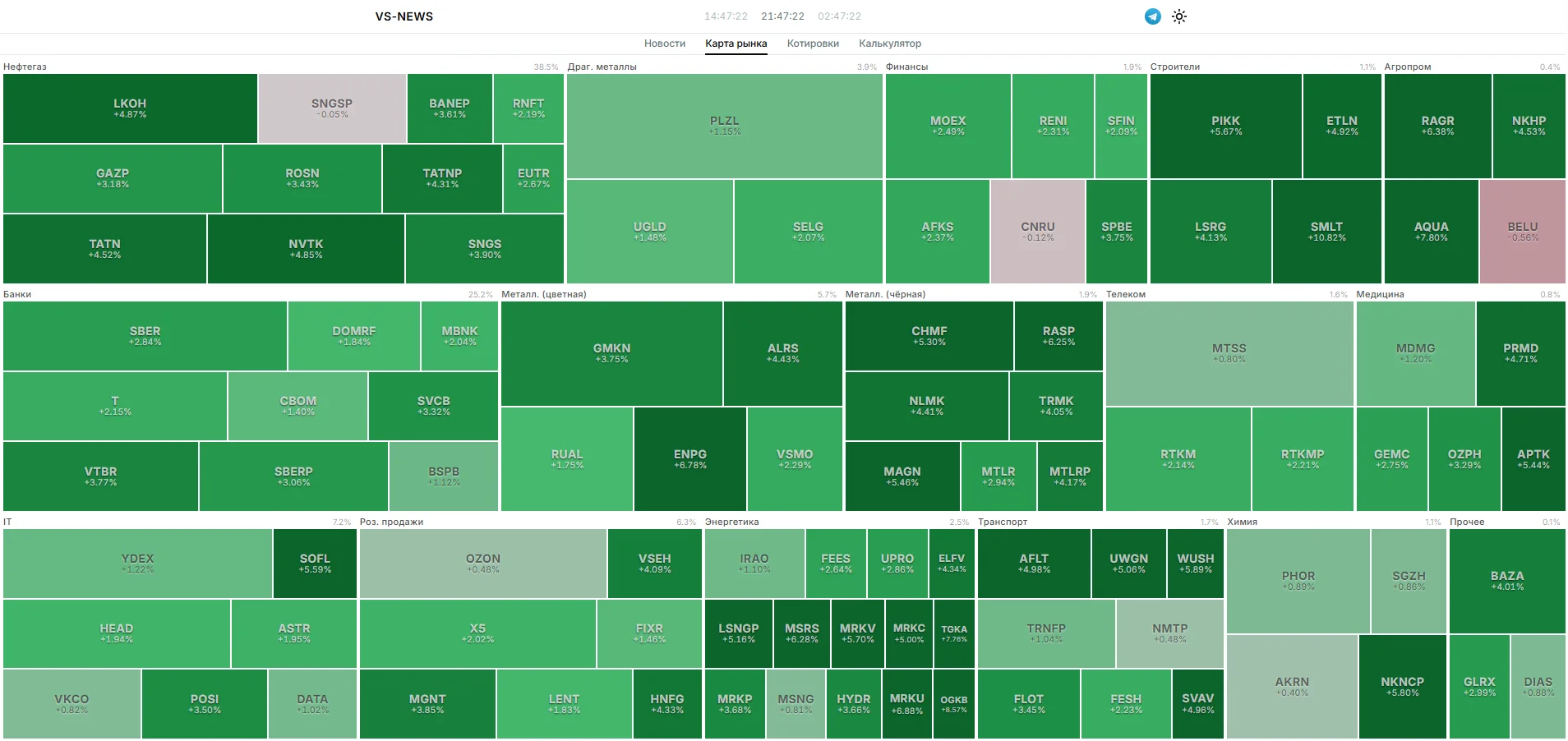Select the POSI +3.50% tile
The image size is (1568, 741).
205,704
